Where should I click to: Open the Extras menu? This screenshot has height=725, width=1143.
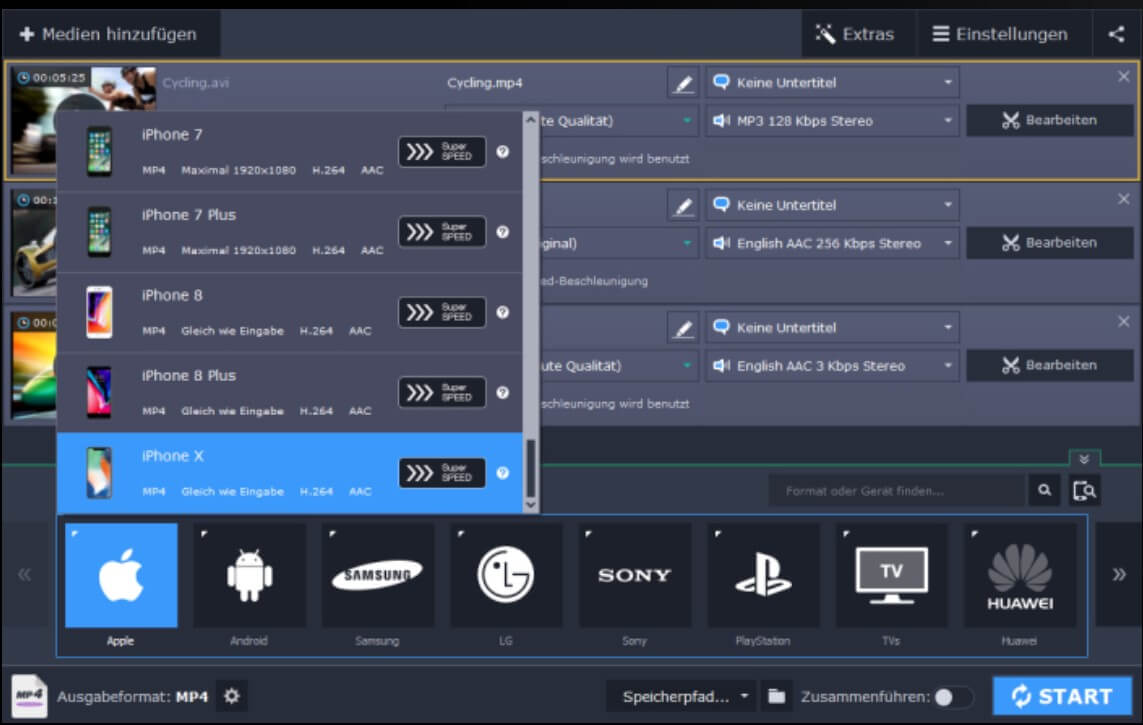point(855,34)
